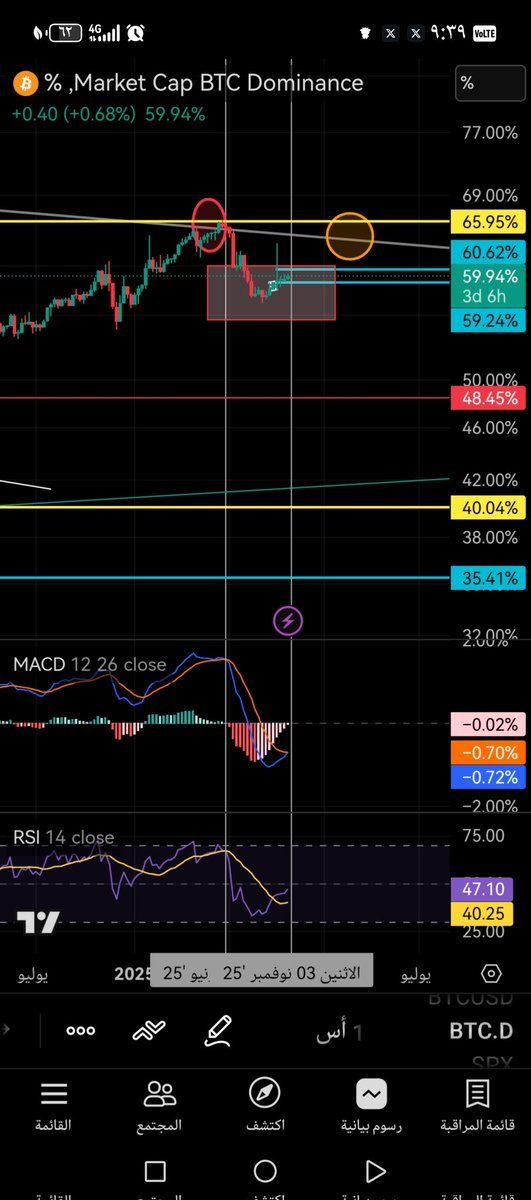Select the red shaded rectangle drawing
The height and width of the screenshot is (1200, 531).
pos(271,292)
